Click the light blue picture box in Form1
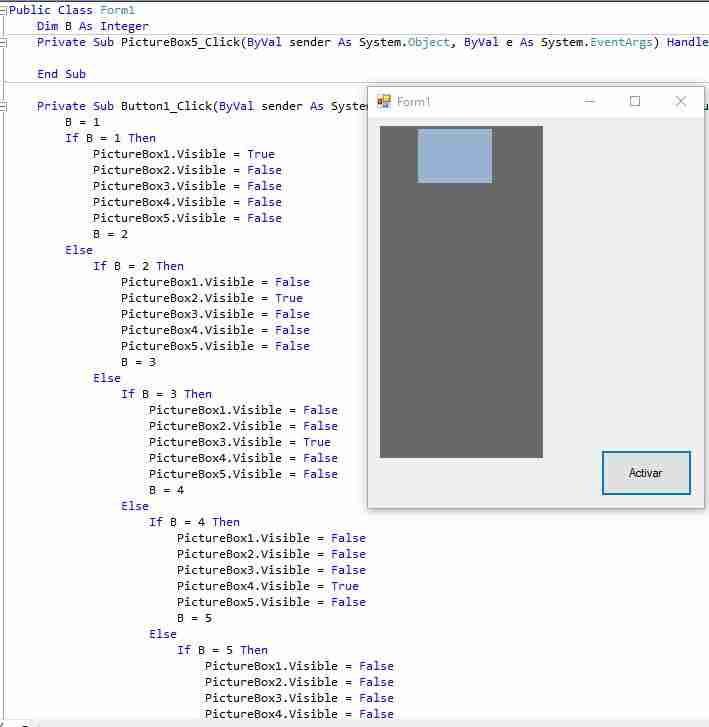 454,156
